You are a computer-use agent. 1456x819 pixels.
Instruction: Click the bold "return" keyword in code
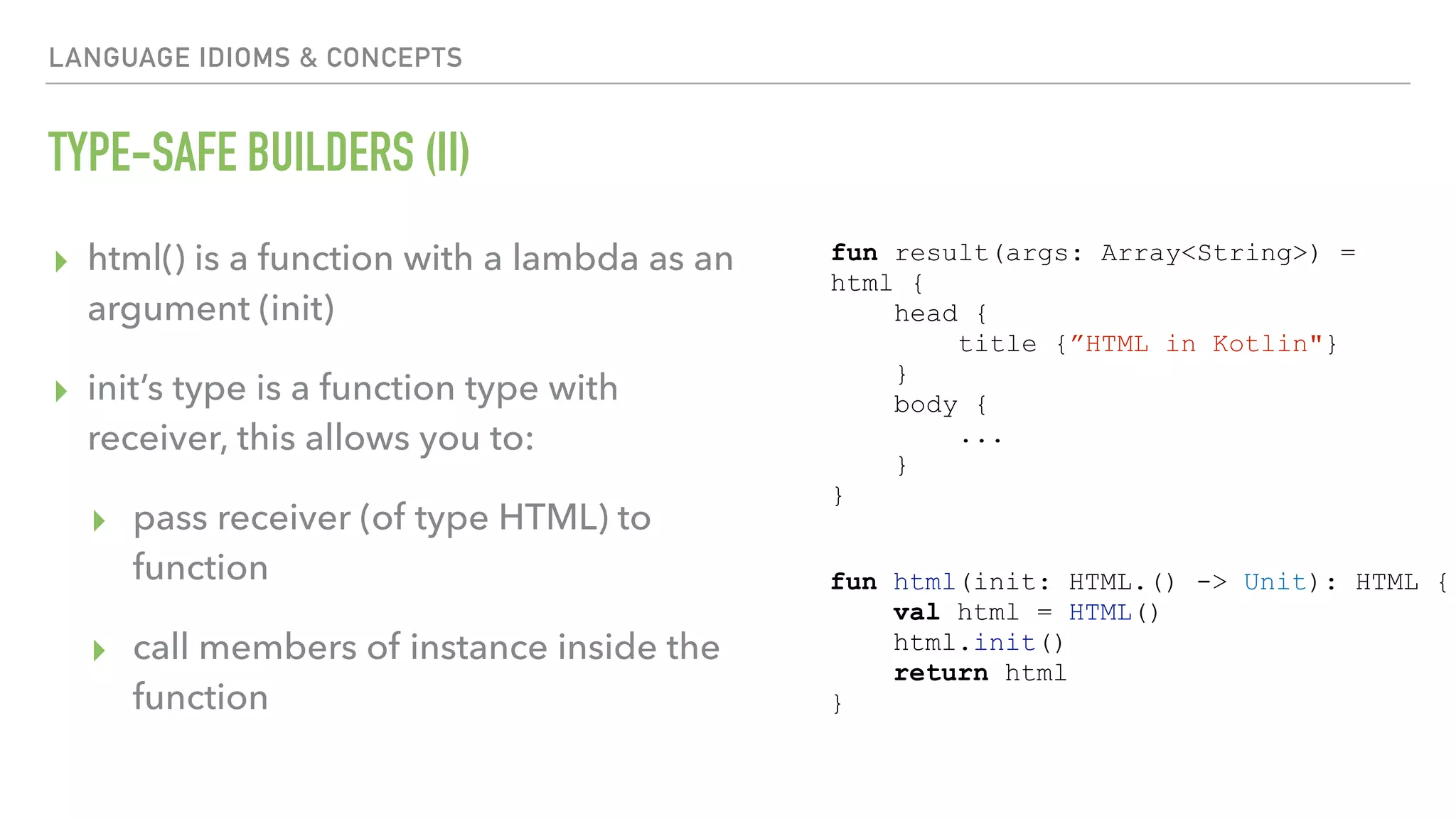(x=941, y=673)
